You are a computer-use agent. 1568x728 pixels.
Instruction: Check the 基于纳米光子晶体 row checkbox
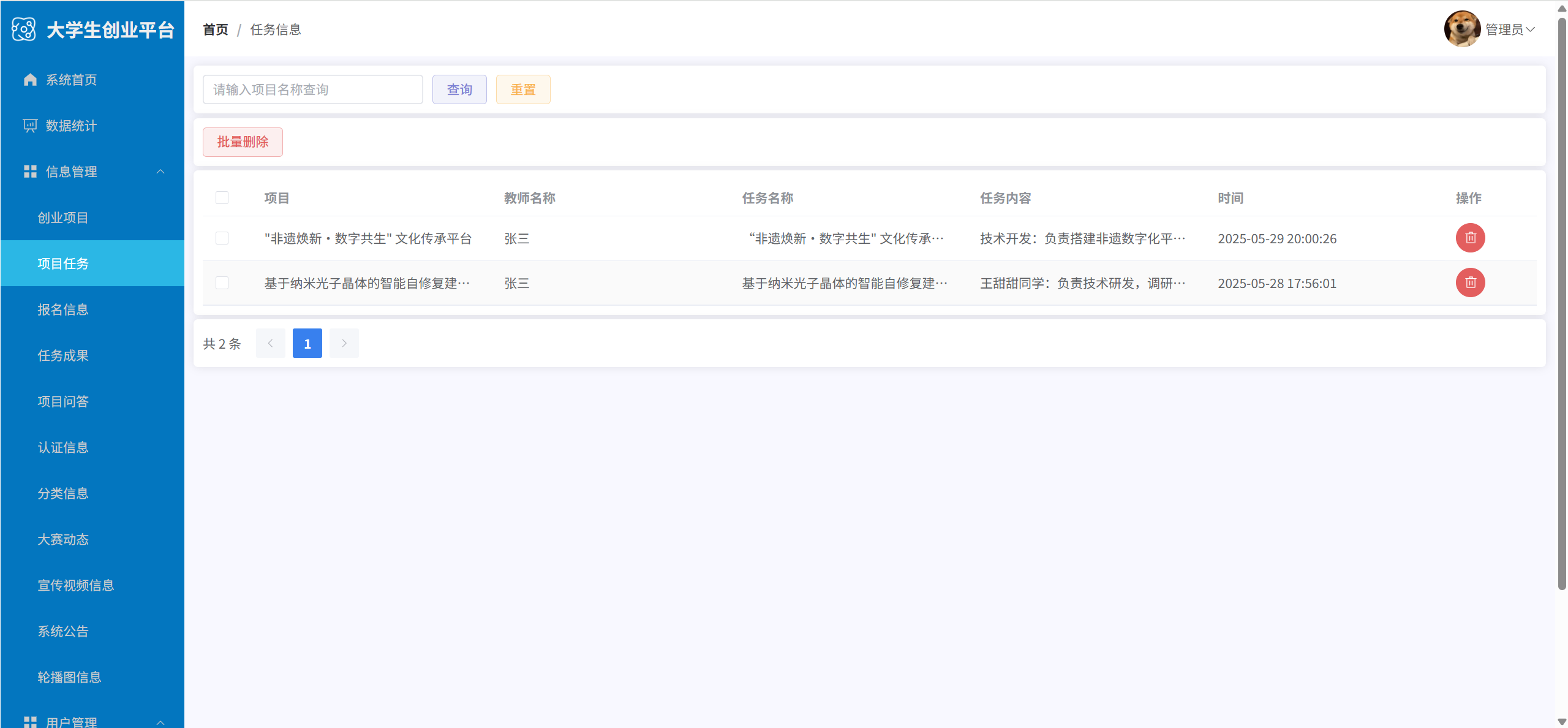pyautogui.click(x=222, y=282)
